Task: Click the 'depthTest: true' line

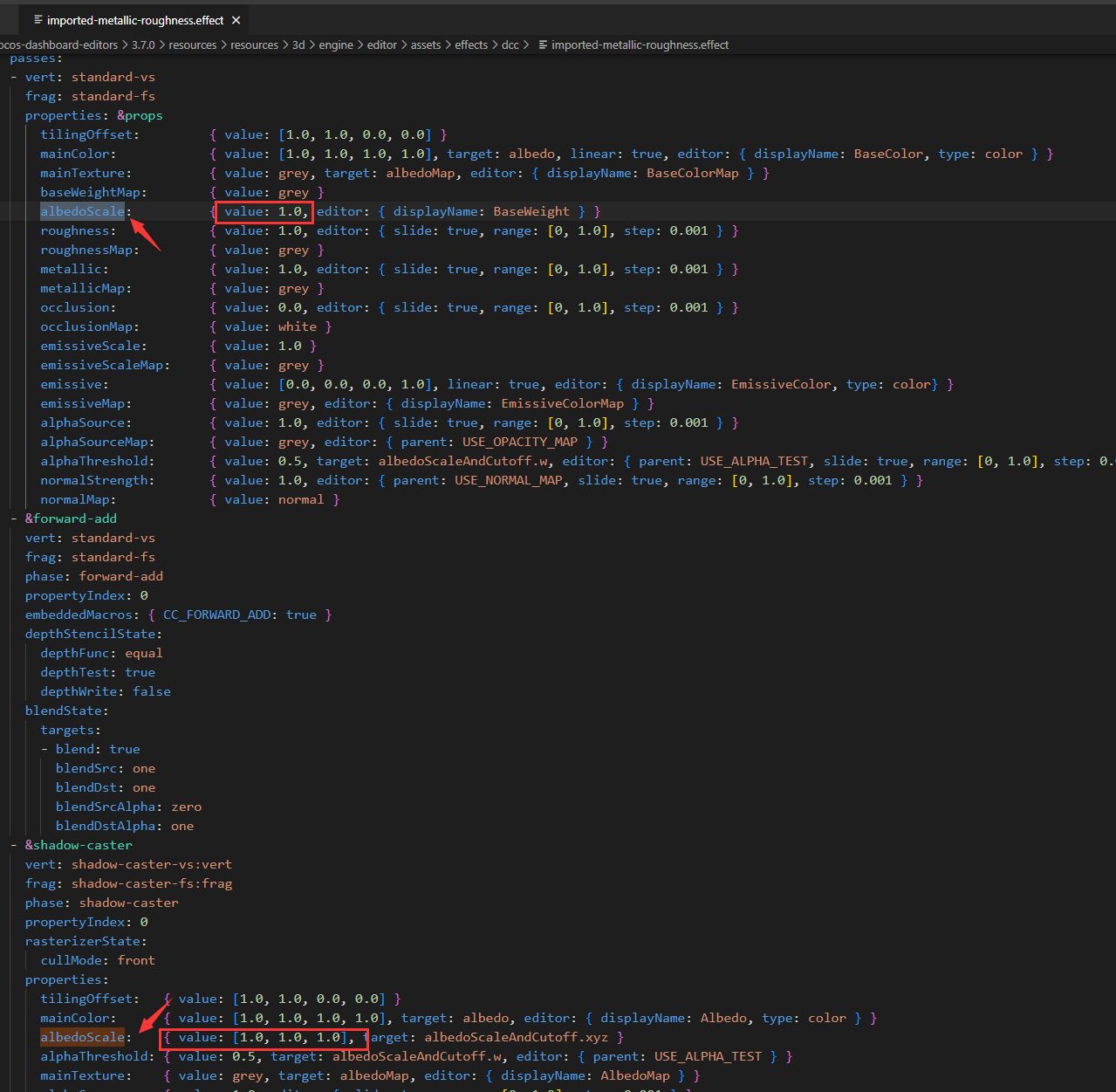Action: point(98,672)
